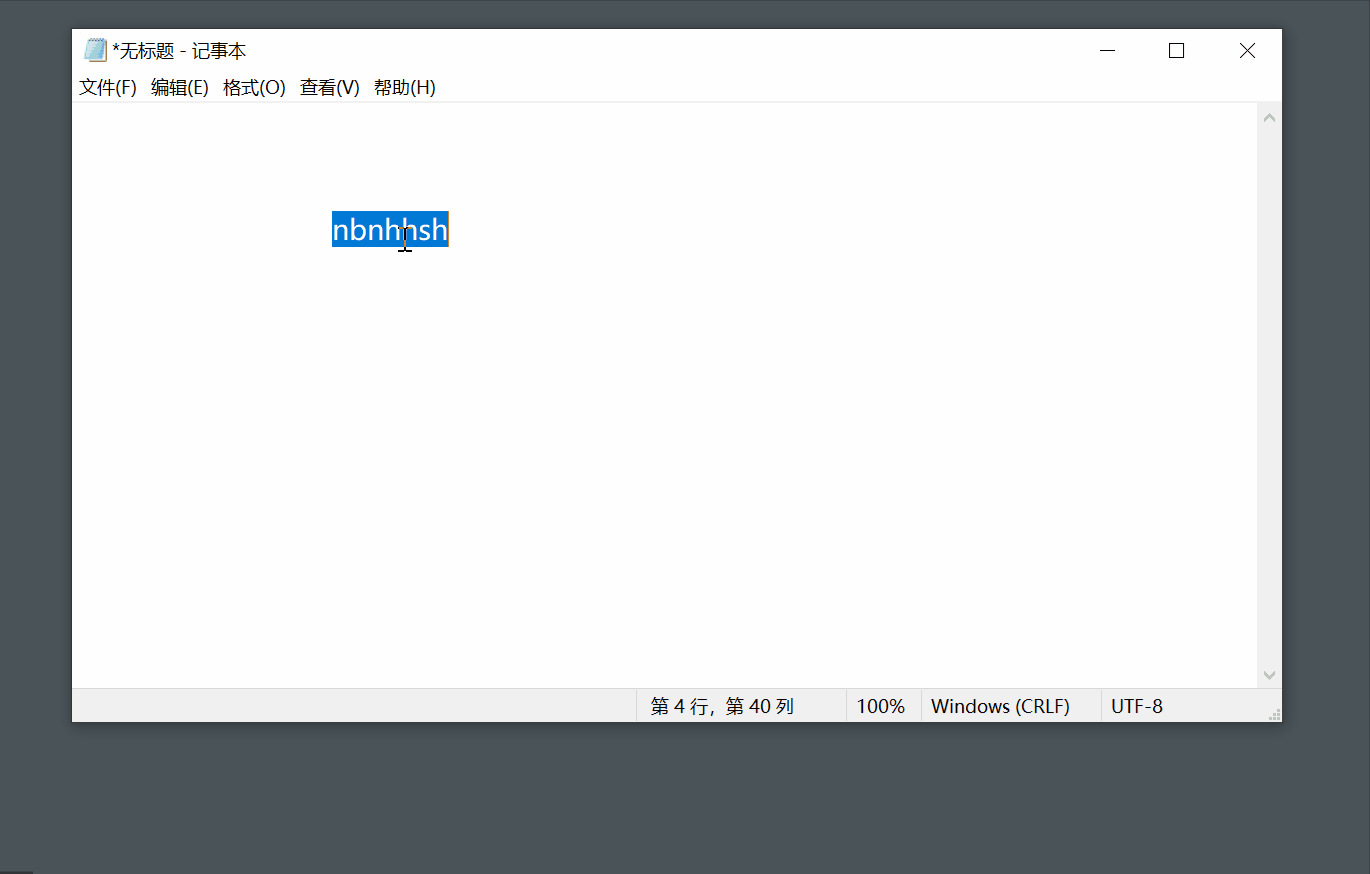Click the Notepad icon in the title bar

coord(95,49)
